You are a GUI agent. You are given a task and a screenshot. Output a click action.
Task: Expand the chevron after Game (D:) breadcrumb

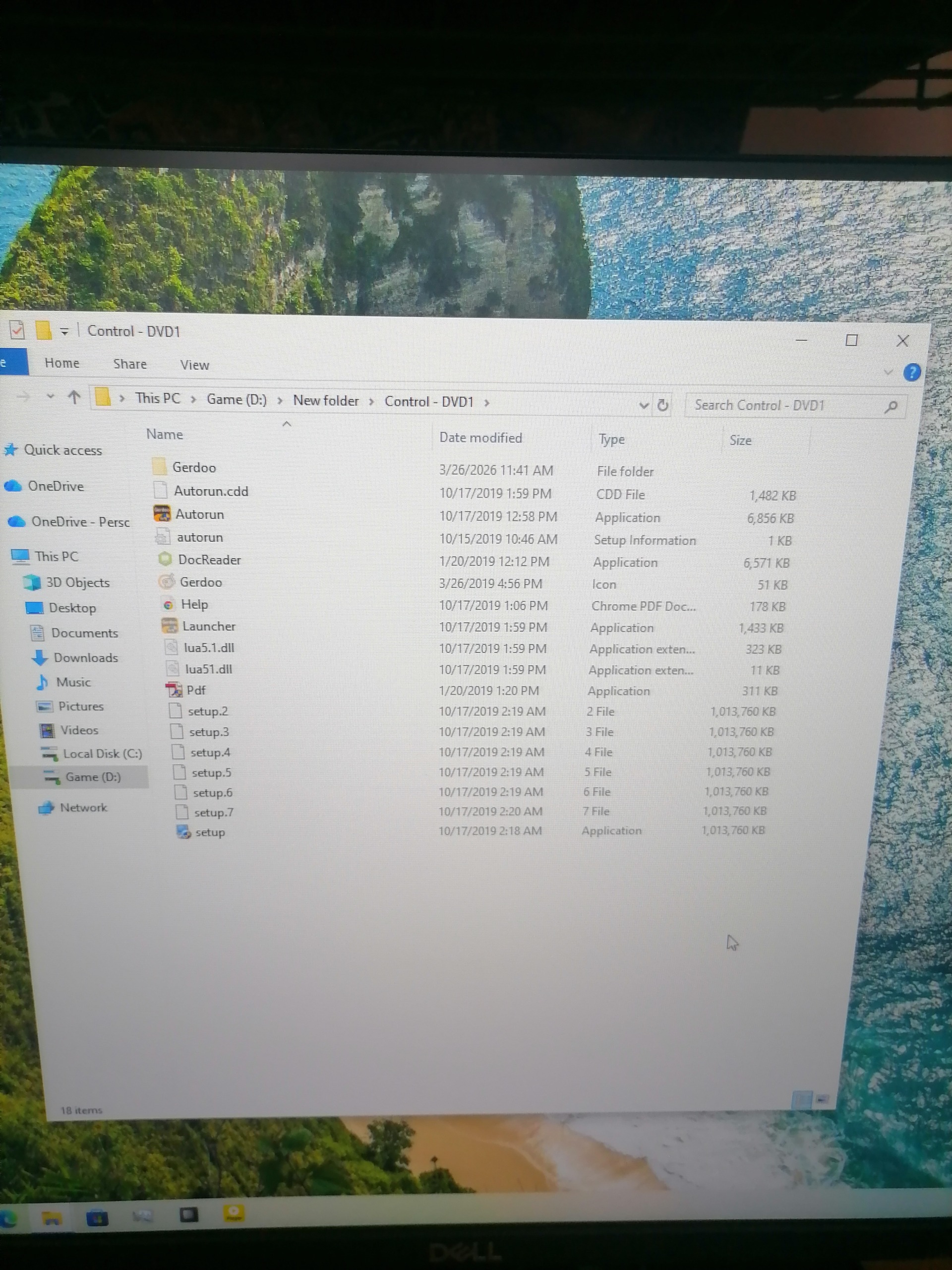tap(280, 400)
